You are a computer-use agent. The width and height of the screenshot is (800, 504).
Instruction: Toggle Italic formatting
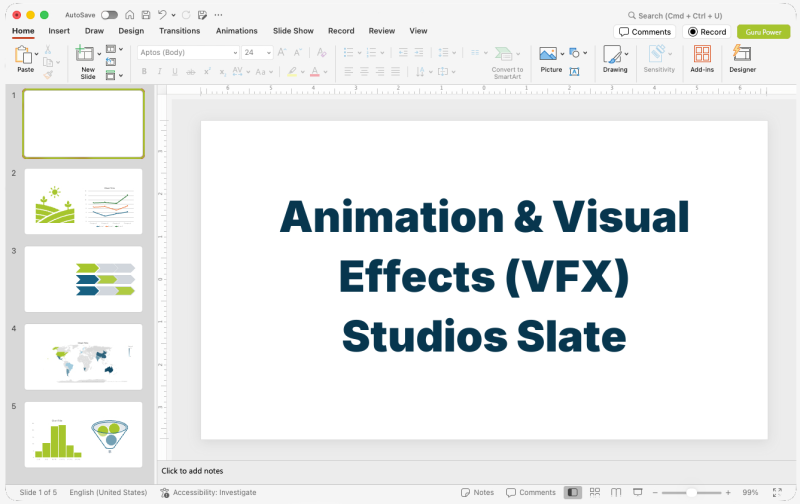click(x=160, y=72)
